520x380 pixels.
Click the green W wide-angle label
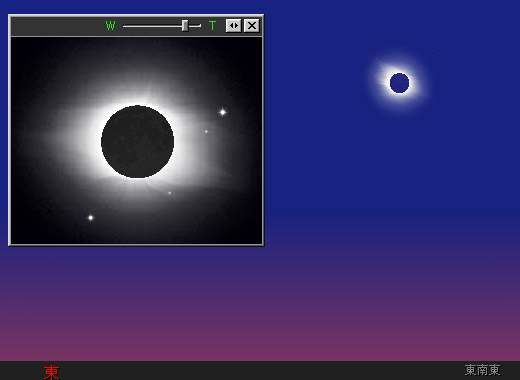[x=110, y=26]
